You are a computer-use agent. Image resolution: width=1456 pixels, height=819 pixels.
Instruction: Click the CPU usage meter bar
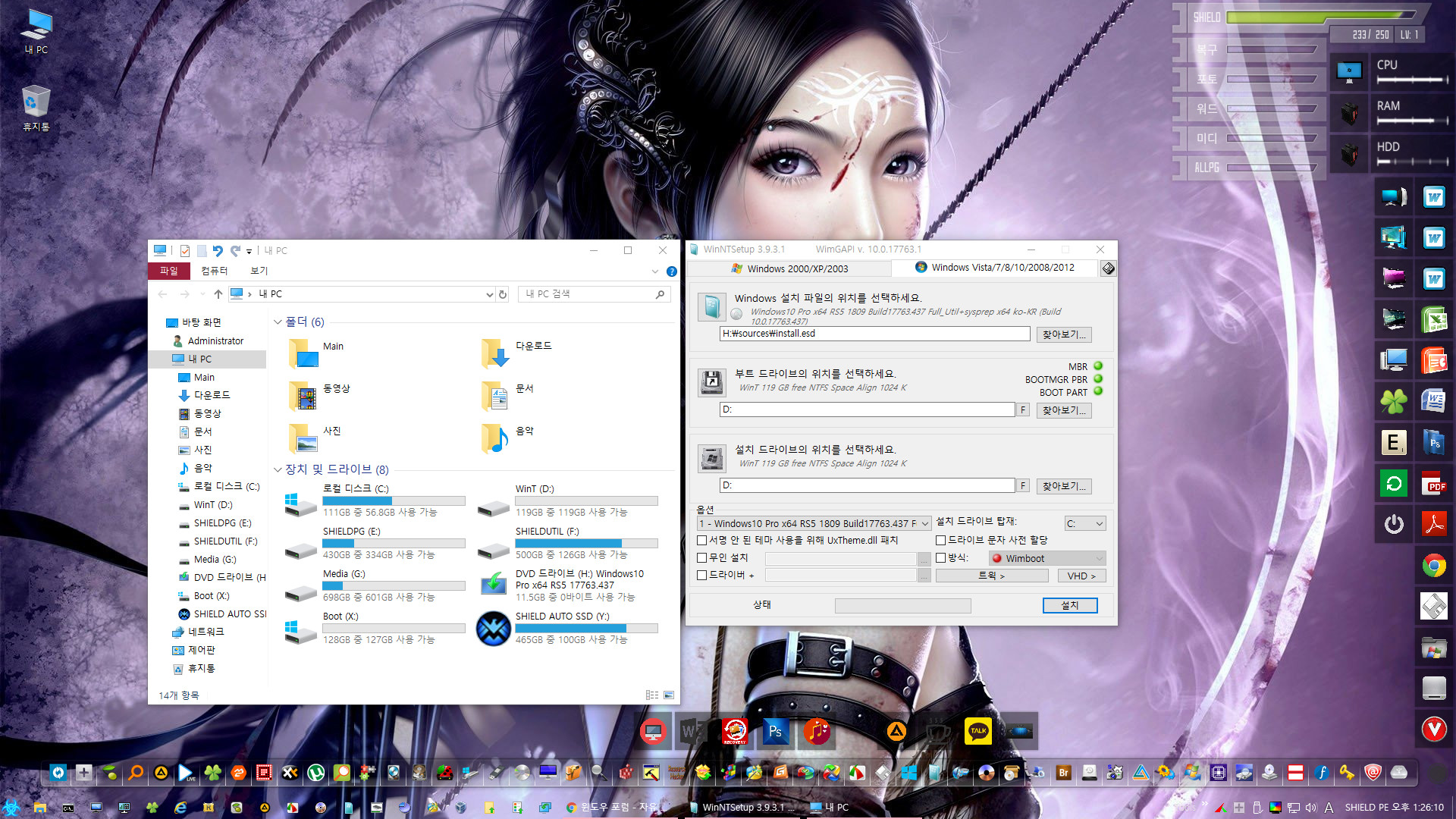tap(1411, 80)
